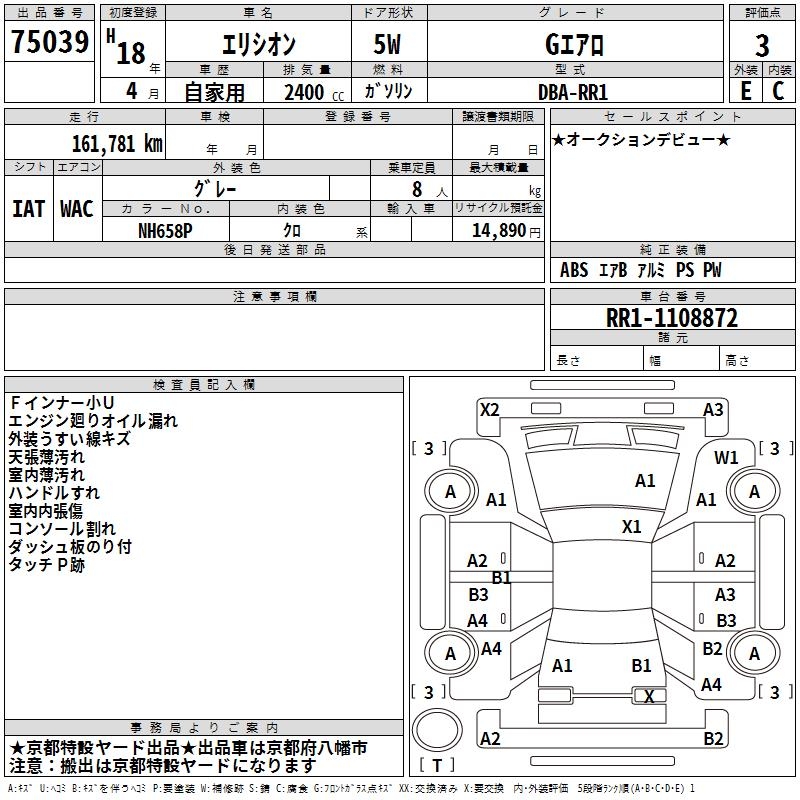This screenshot has width=800, height=800.
Task: Click the damage code legend at bottom
Action: click(x=352, y=788)
